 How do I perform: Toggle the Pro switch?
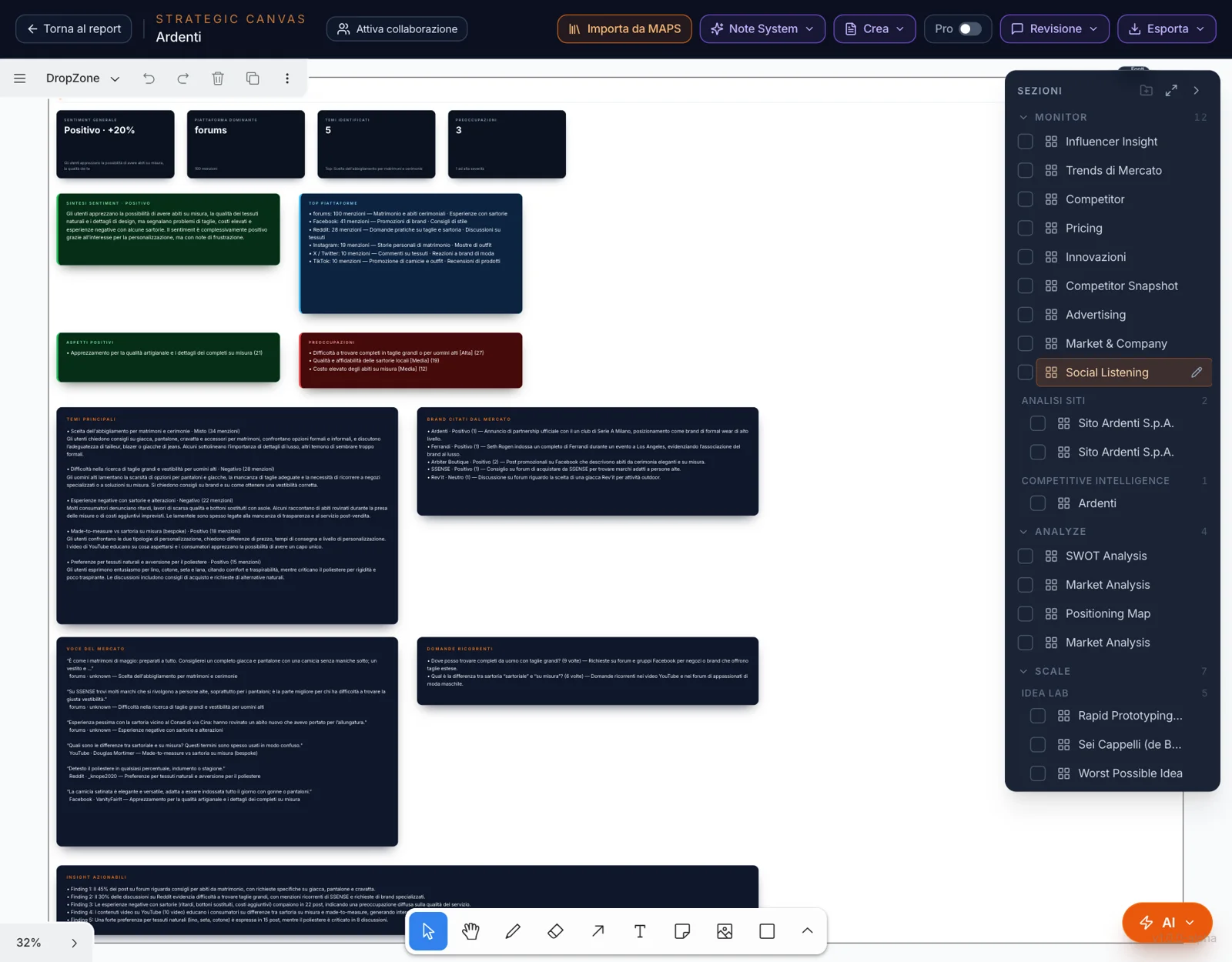(969, 29)
